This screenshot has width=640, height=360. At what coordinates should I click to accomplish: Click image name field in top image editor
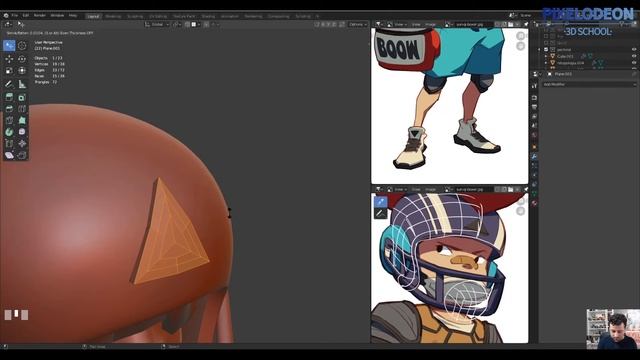point(473,24)
